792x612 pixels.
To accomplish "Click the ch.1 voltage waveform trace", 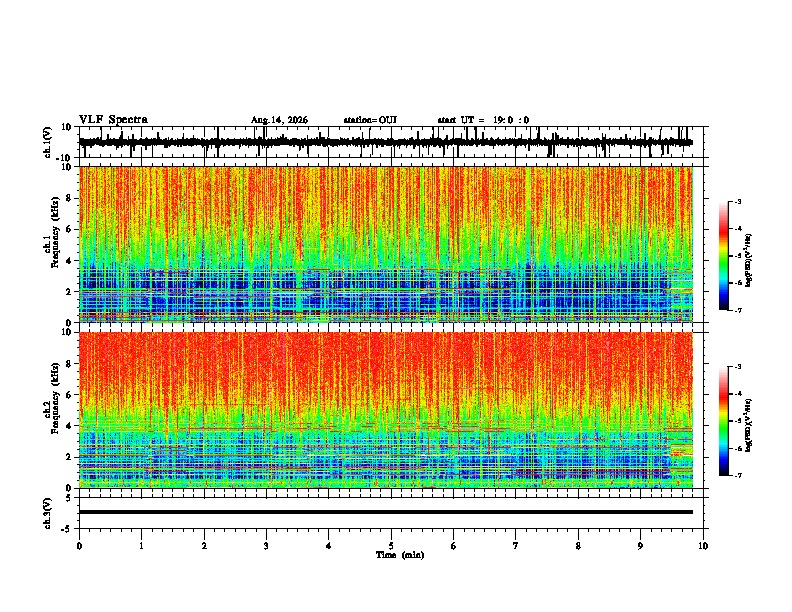I will 385,142.
